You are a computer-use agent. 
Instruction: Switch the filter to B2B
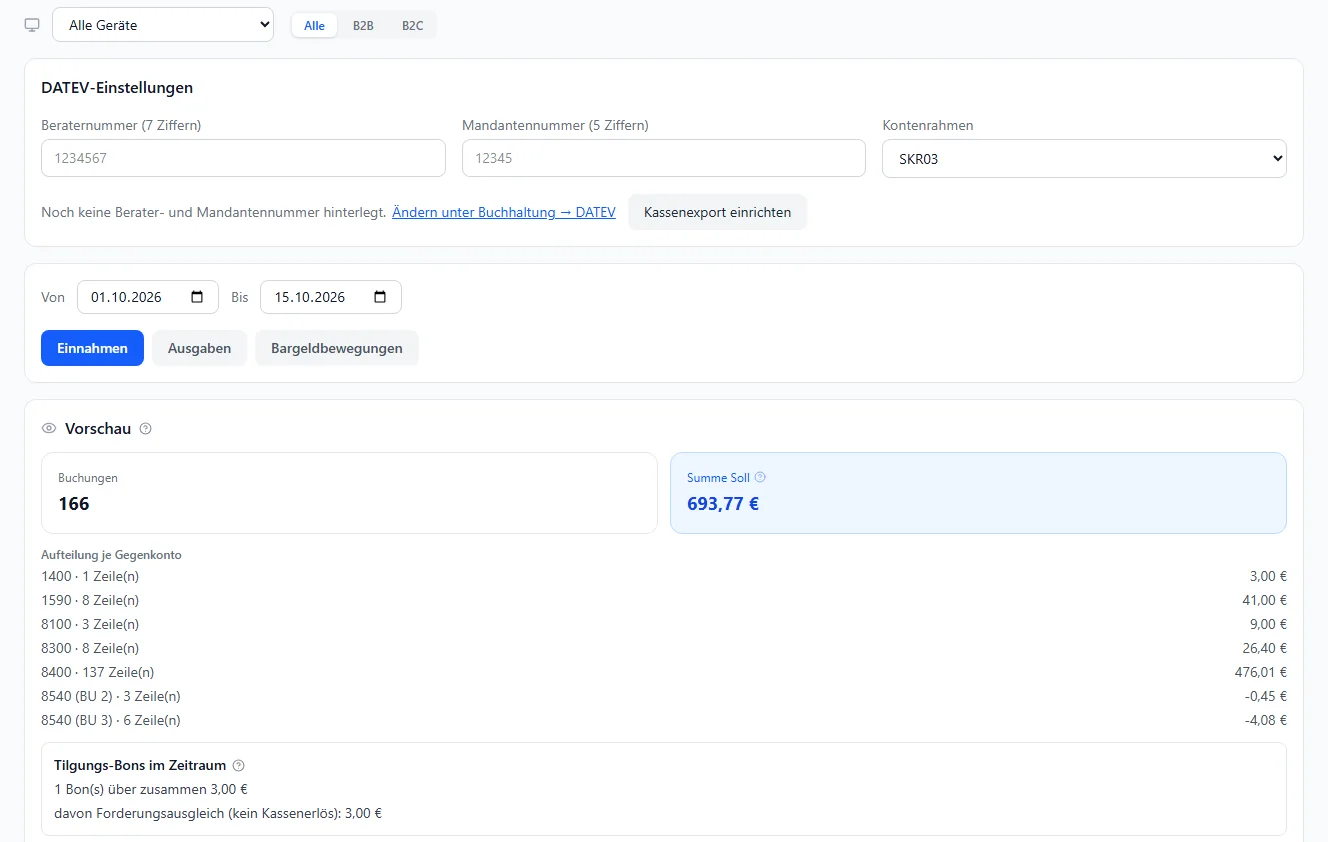363,26
